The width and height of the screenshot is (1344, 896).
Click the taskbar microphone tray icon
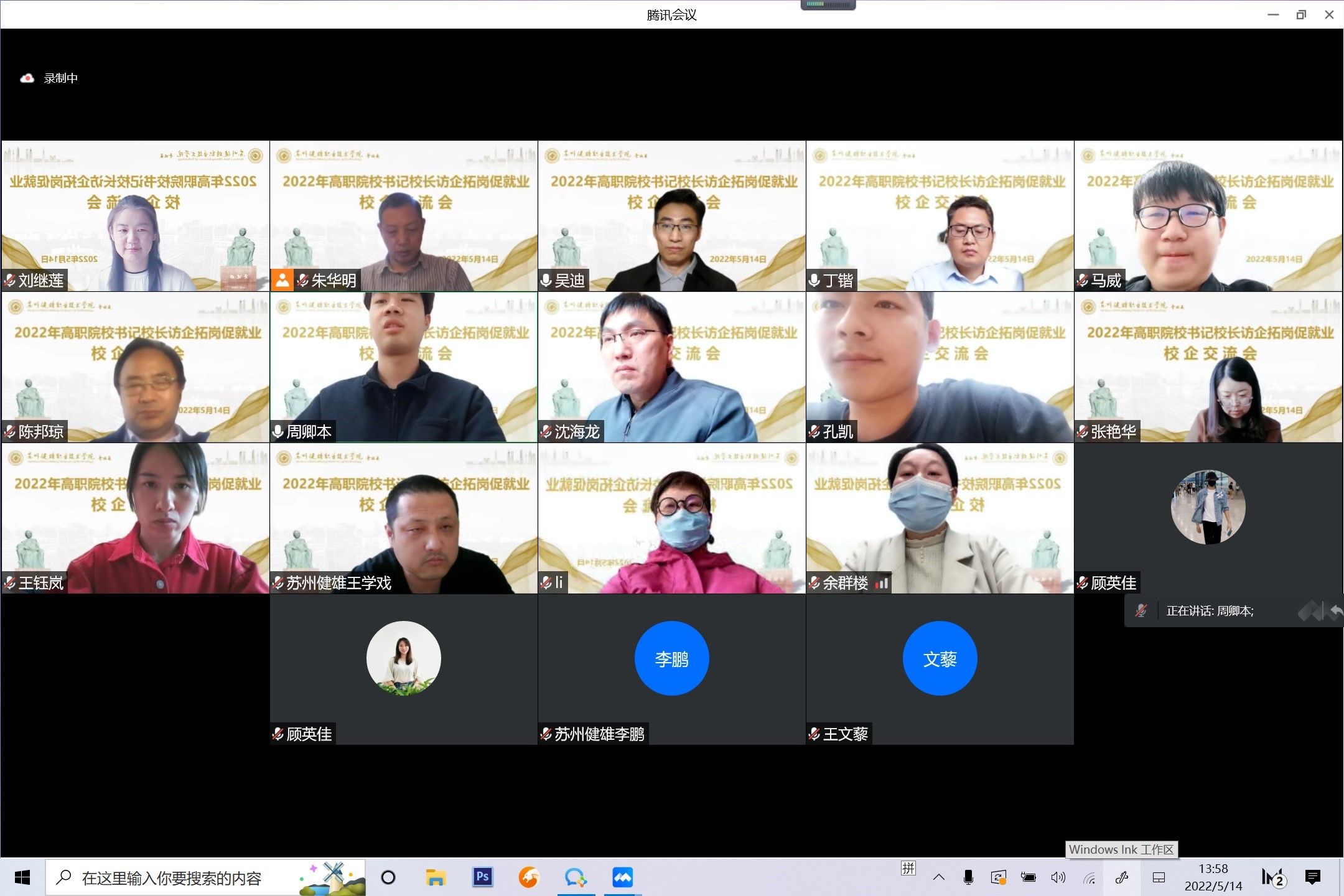tap(968, 877)
